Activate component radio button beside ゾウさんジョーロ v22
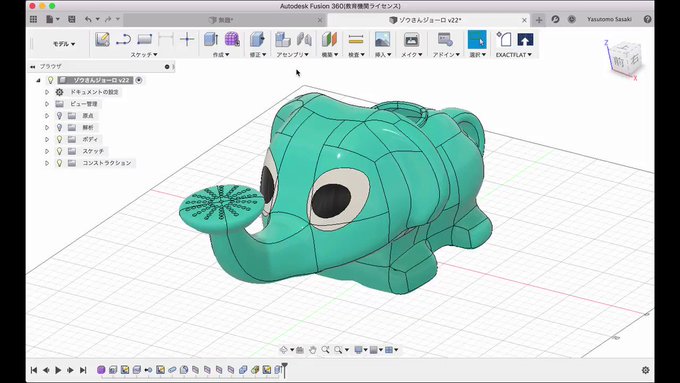The height and width of the screenshot is (383, 680). point(139,80)
